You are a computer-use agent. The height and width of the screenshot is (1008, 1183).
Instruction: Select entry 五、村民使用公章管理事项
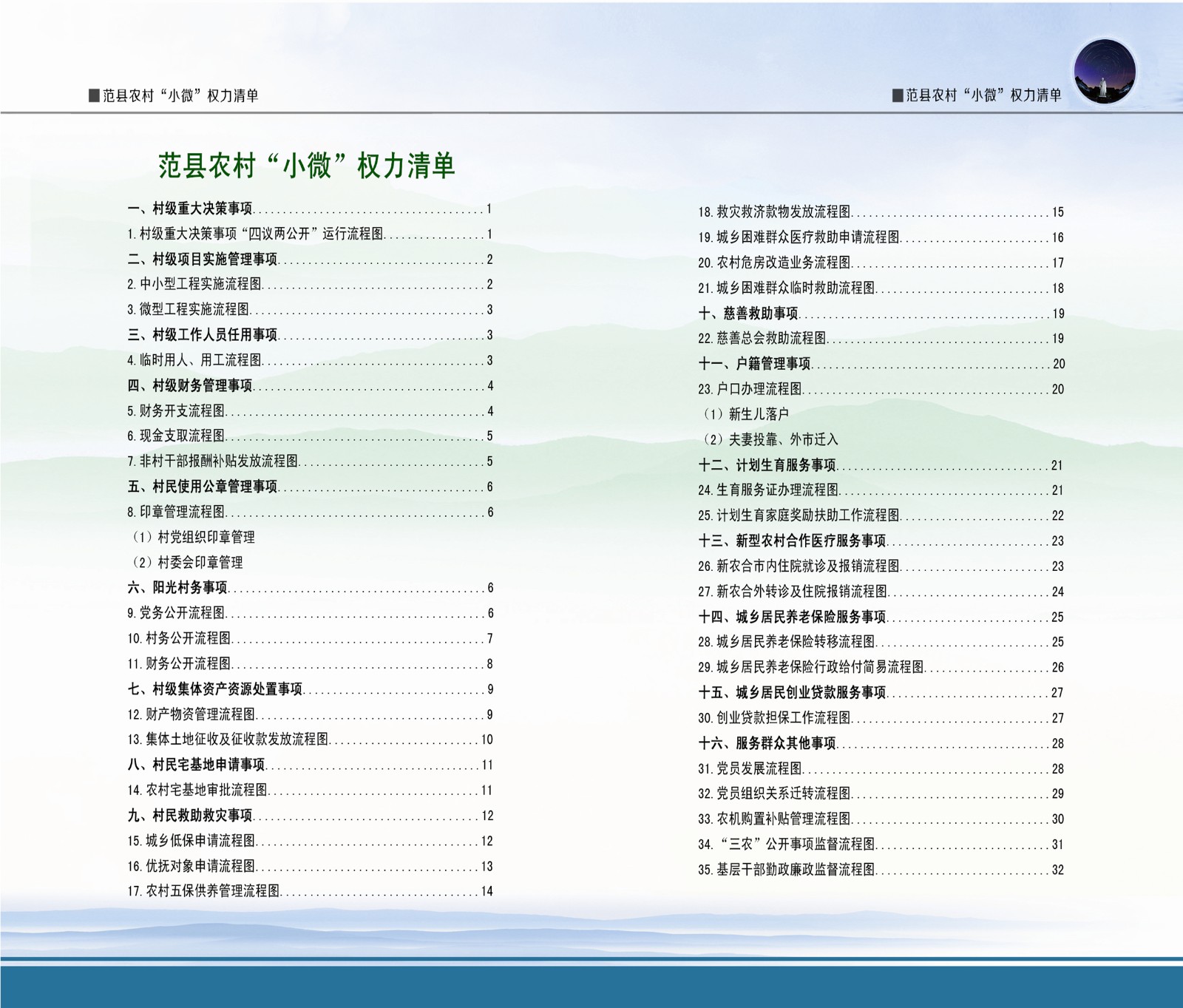(310, 487)
